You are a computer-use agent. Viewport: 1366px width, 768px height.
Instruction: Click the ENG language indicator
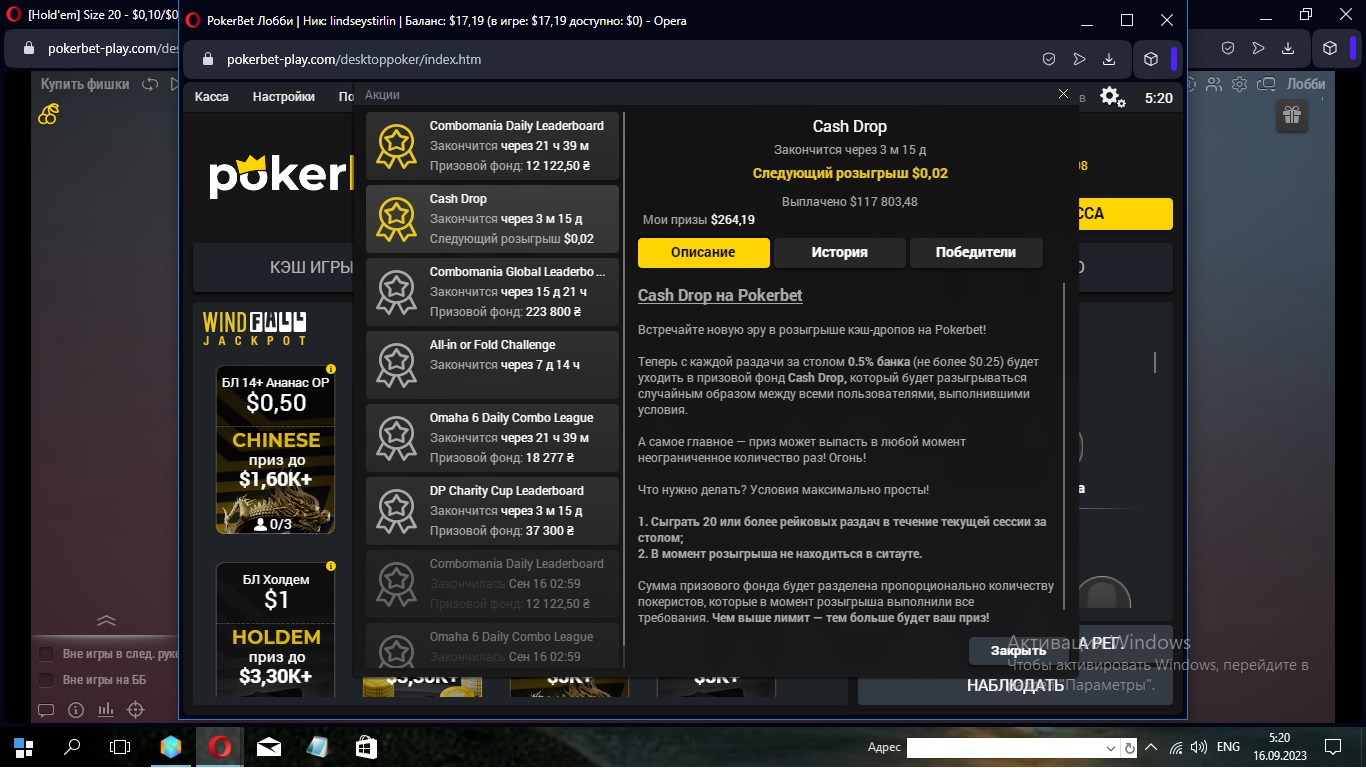point(1228,747)
